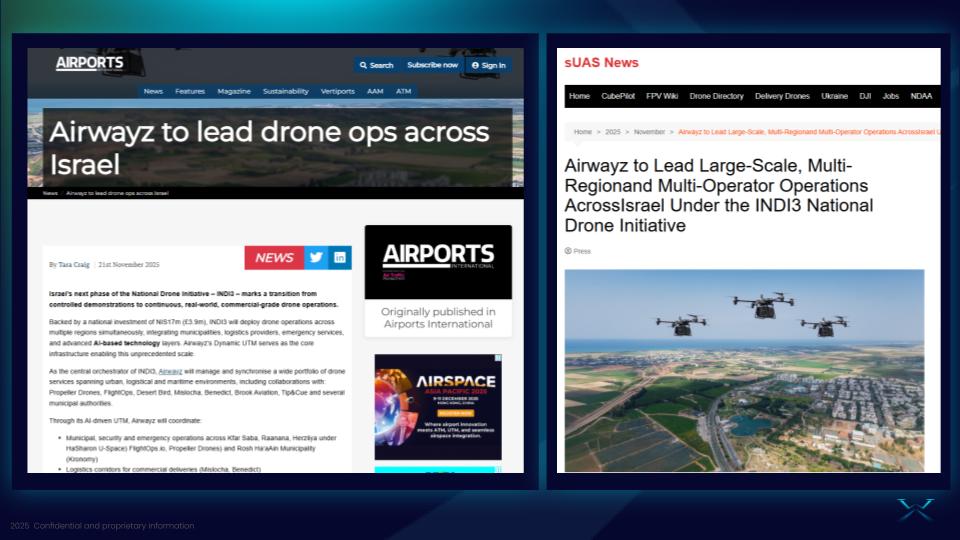Click the November breadcrumb link
The image size is (960, 540).
(649, 132)
